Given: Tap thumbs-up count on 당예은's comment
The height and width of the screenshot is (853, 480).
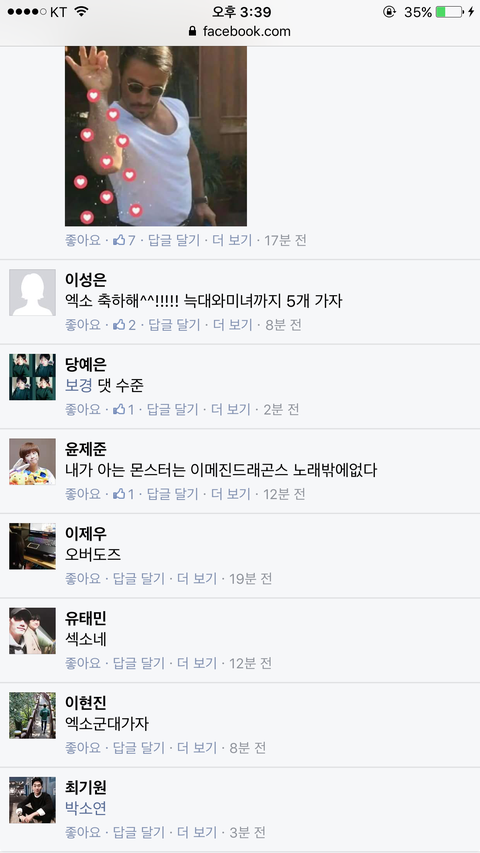Looking at the screenshot, I should tap(124, 409).
